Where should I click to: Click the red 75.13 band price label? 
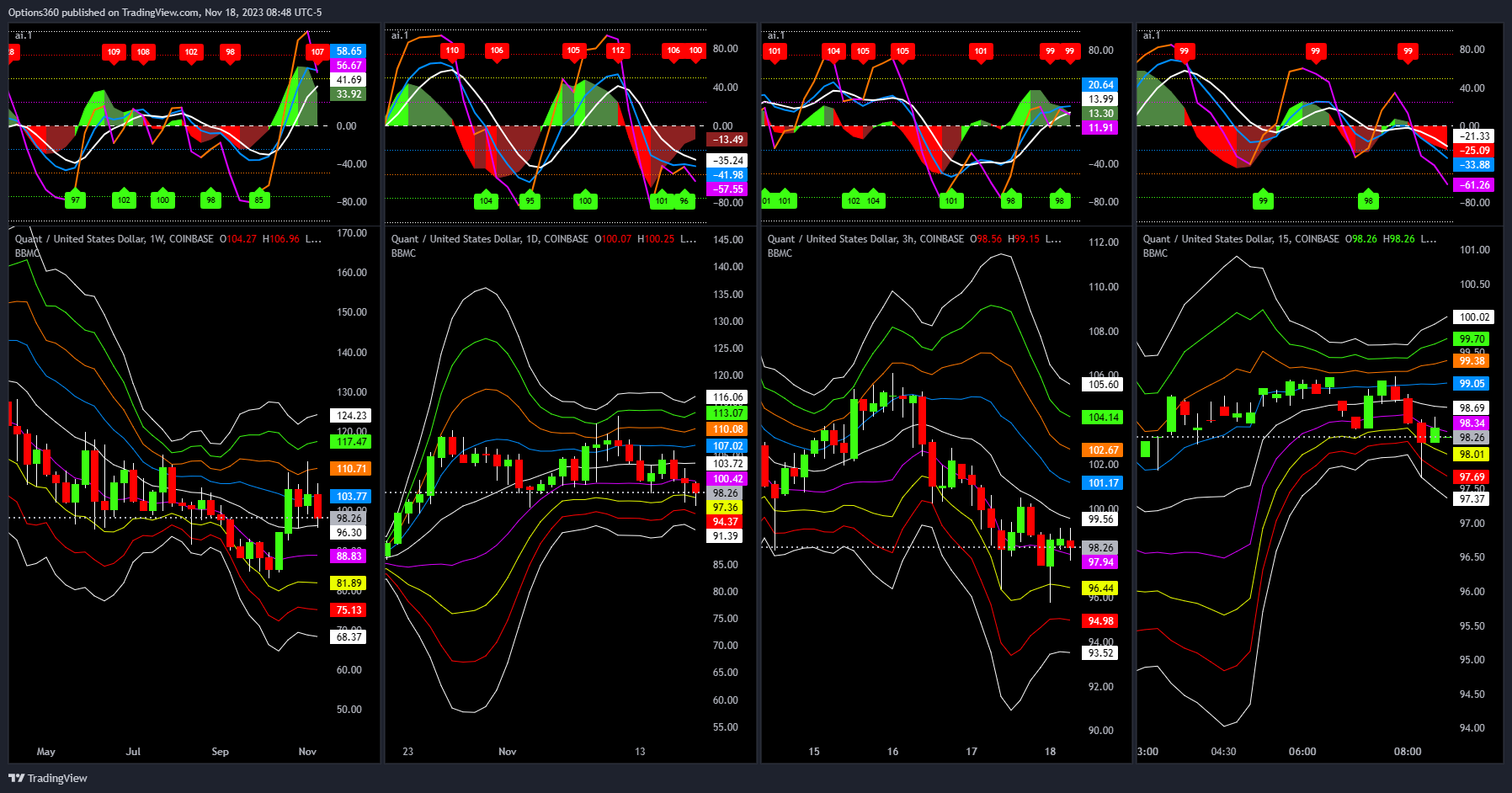point(349,610)
